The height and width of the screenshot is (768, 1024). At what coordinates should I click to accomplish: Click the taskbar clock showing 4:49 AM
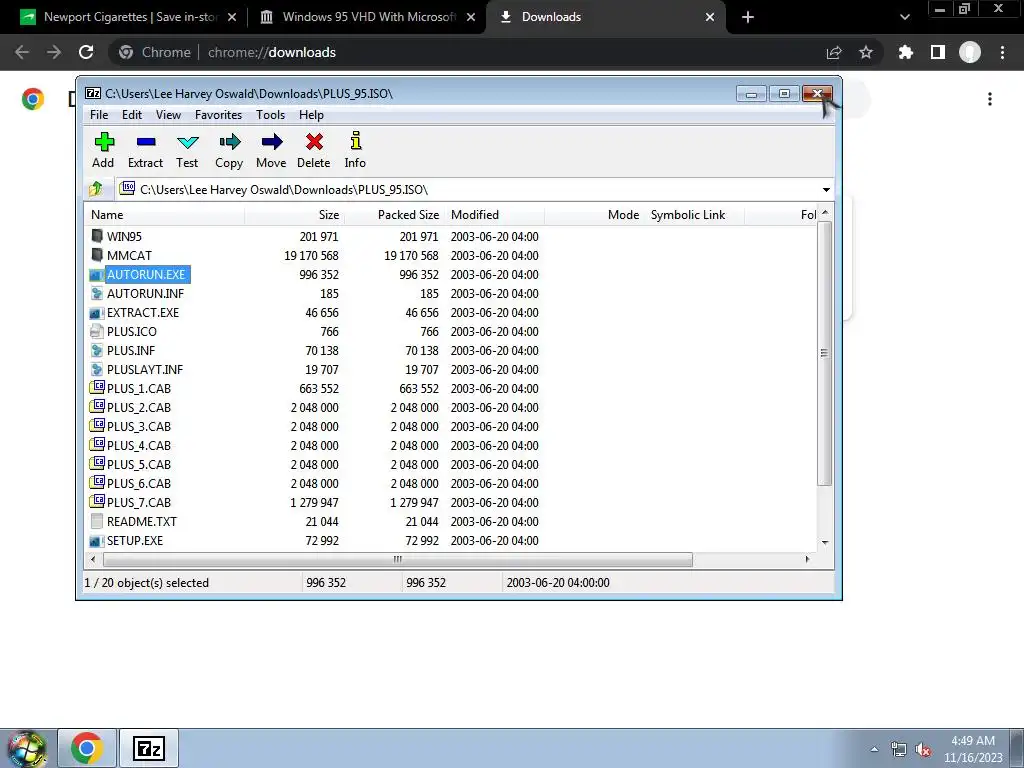point(973,749)
